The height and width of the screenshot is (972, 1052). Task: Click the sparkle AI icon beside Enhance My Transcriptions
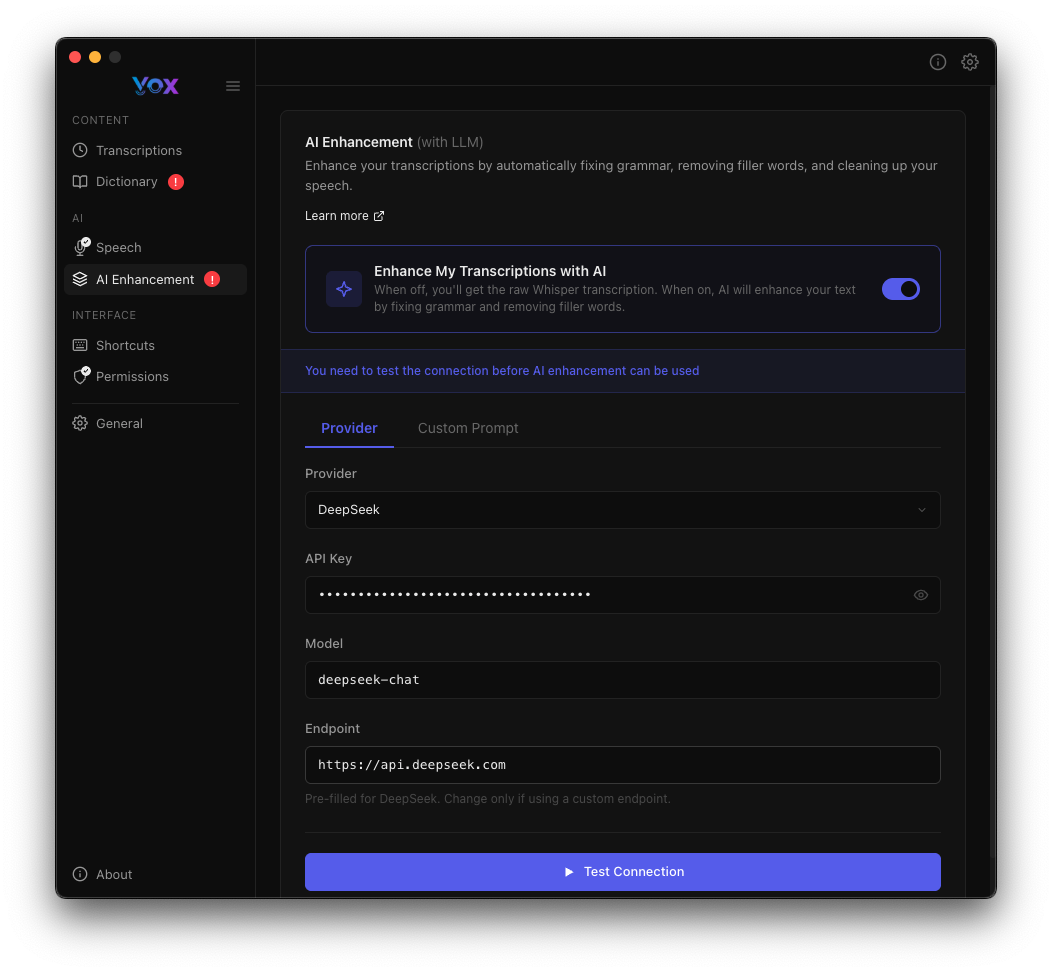343,289
